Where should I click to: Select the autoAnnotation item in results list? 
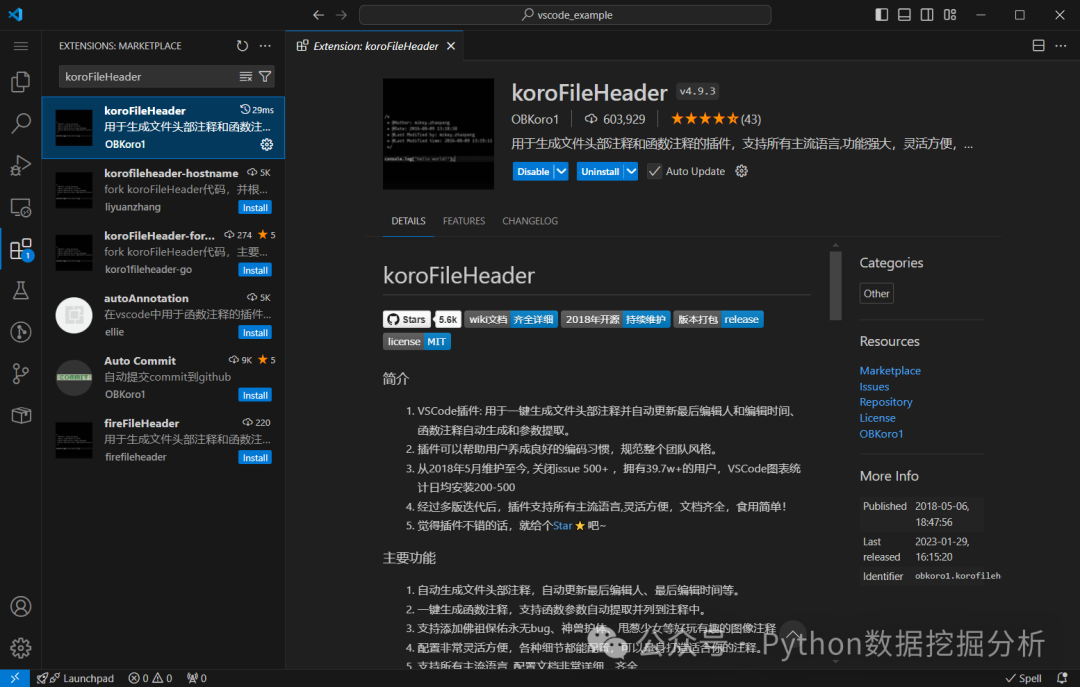pos(163,315)
